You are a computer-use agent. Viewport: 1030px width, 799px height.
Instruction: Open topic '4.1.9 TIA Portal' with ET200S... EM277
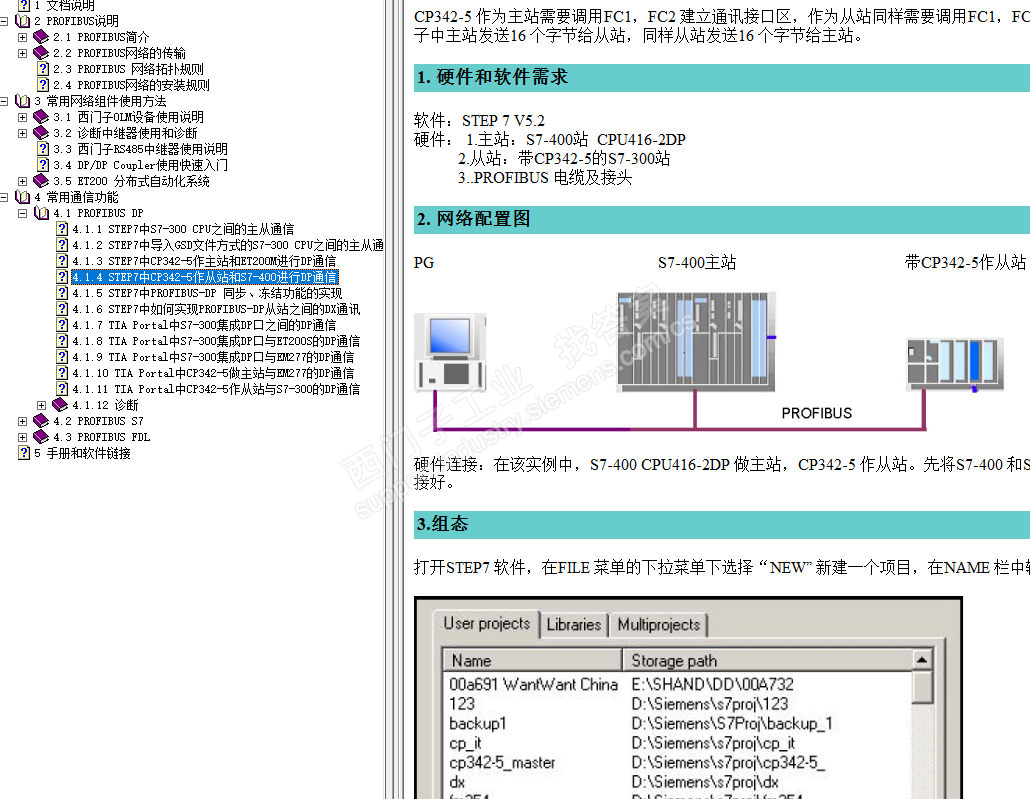(213, 357)
